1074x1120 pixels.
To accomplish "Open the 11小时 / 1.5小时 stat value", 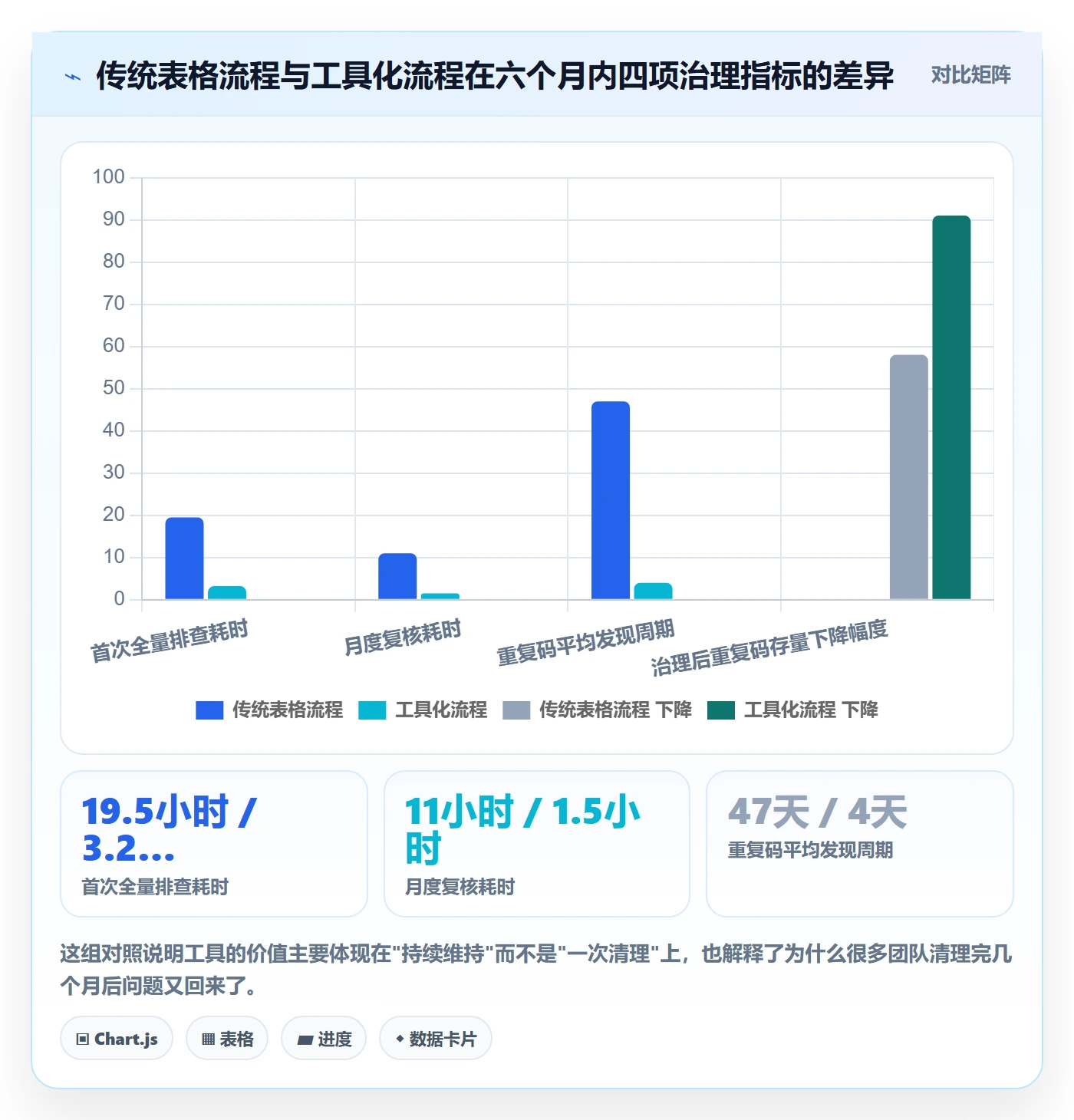I will (x=523, y=829).
